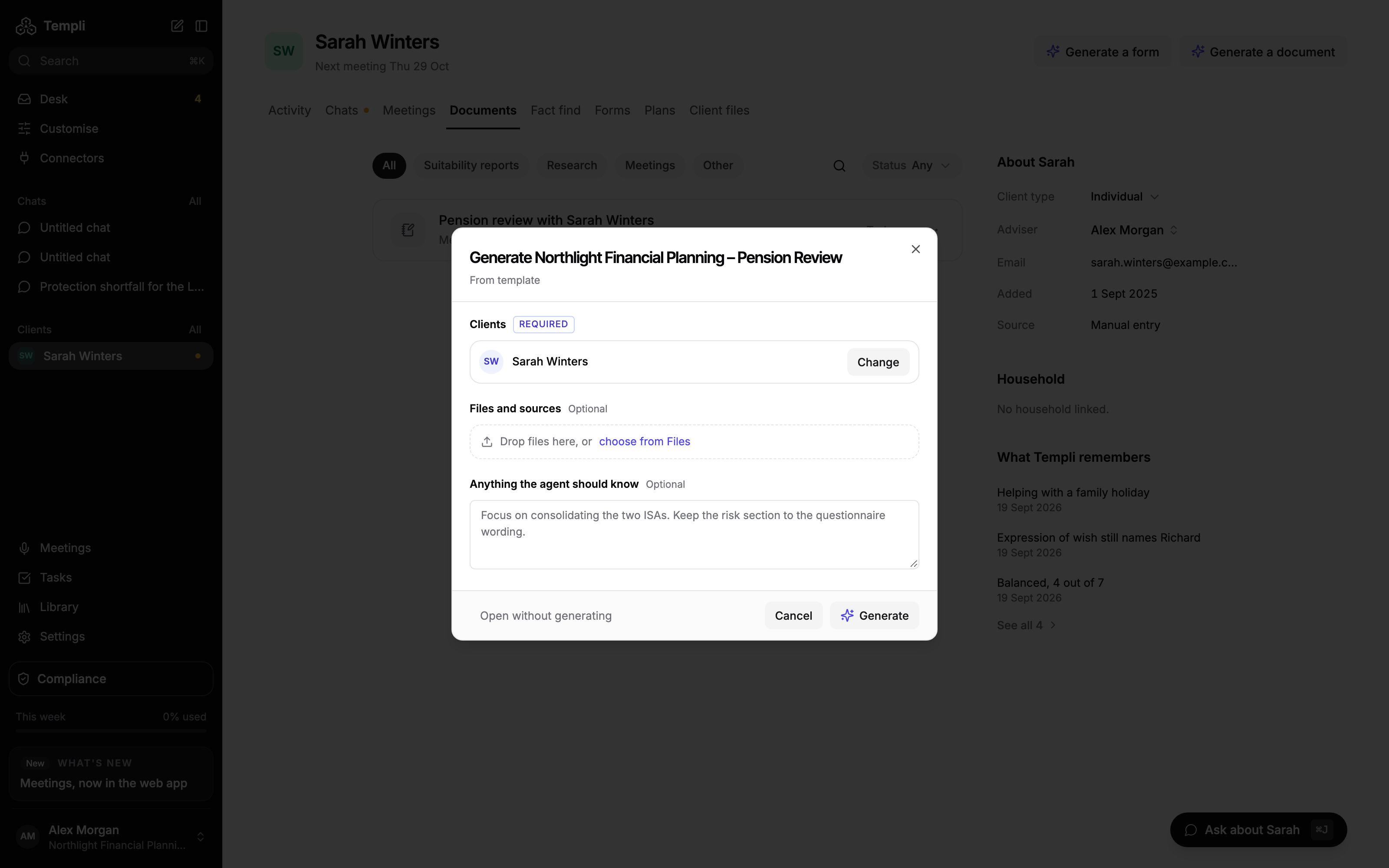Click the upload icon in the drop zone
The image size is (1389, 868).
[487, 441]
